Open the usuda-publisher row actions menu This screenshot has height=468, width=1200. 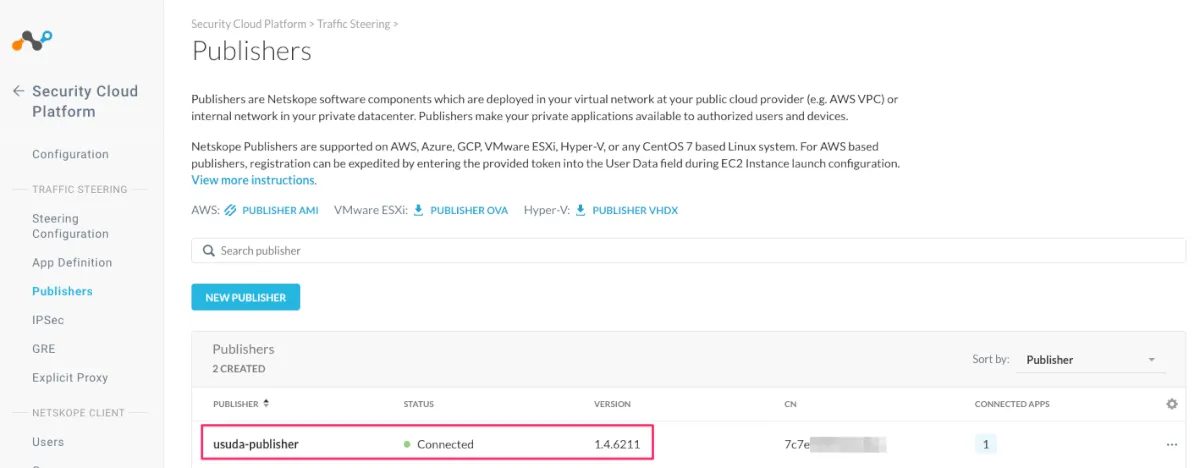click(x=1172, y=444)
